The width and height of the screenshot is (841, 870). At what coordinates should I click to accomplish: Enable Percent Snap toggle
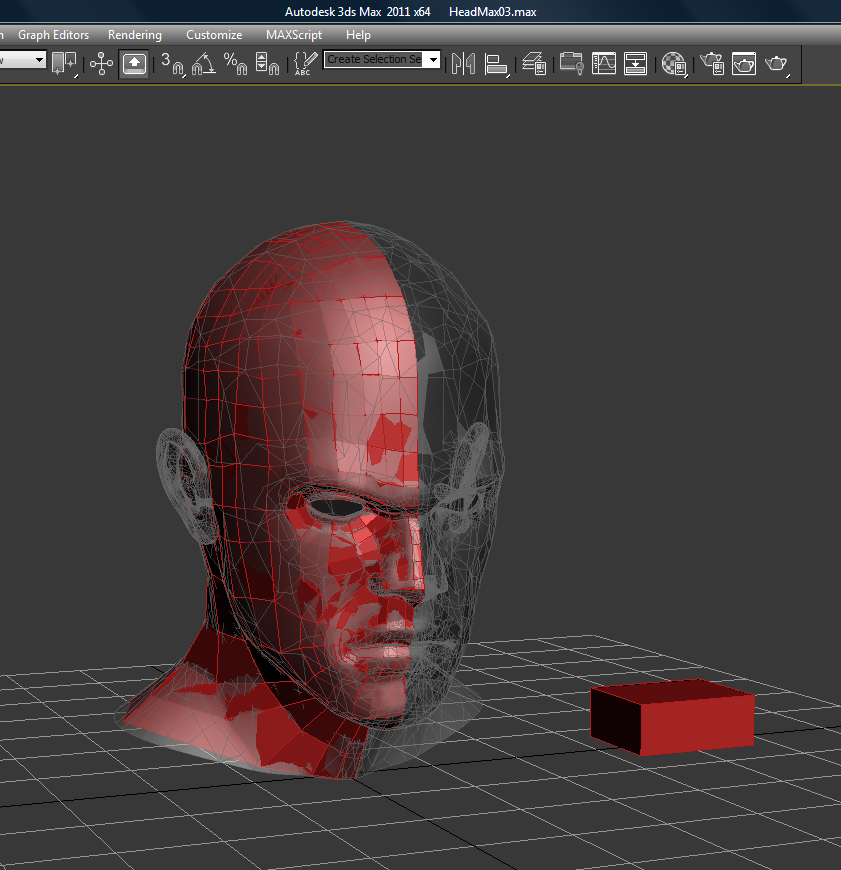pyautogui.click(x=235, y=62)
